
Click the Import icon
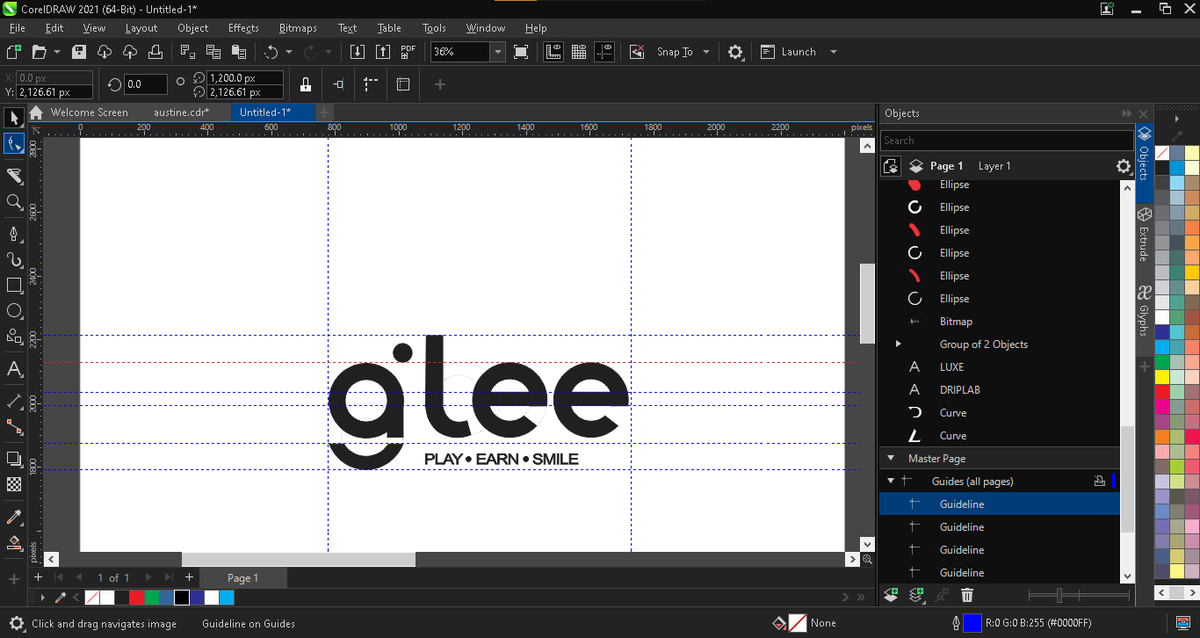point(357,52)
